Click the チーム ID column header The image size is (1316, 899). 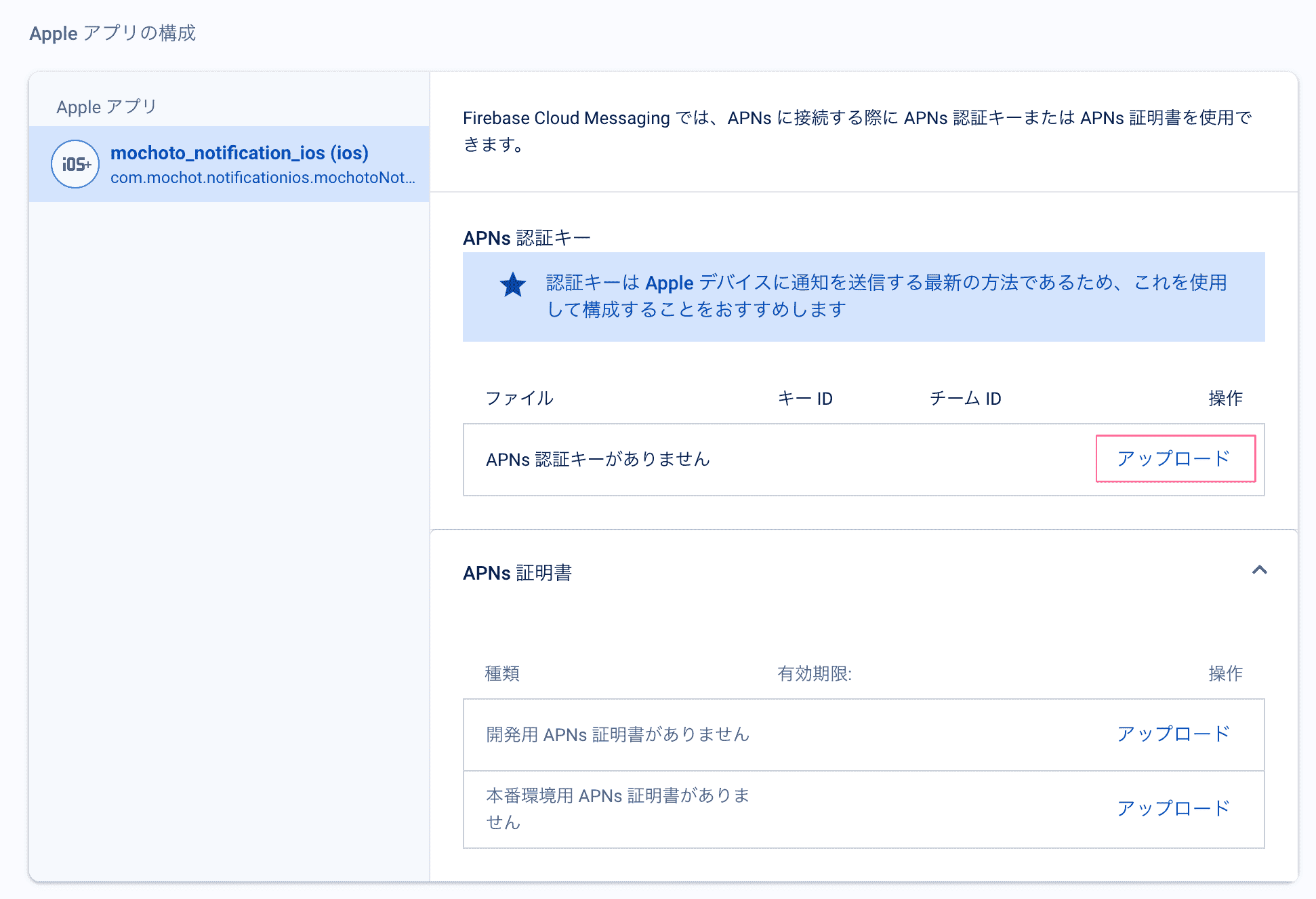coord(966,398)
